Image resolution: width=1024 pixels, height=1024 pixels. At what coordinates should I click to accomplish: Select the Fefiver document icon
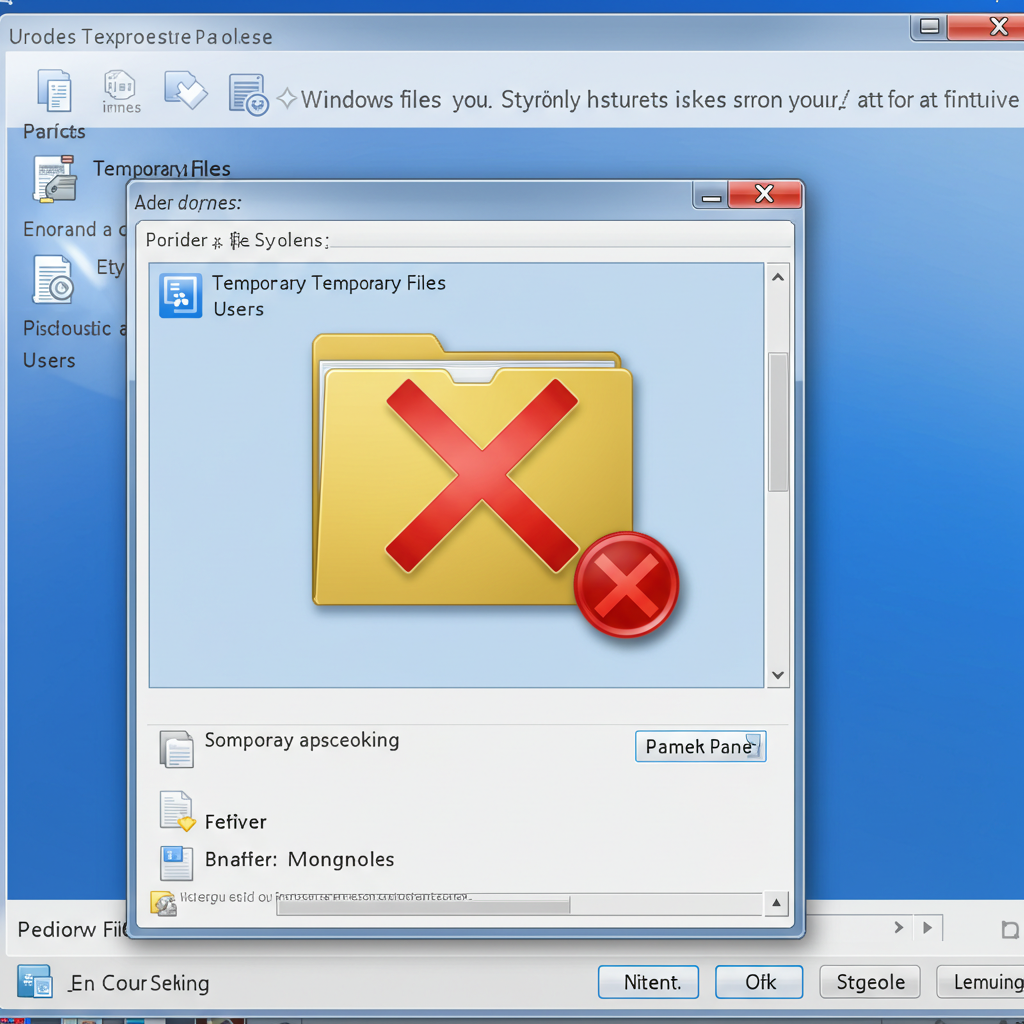click(178, 811)
